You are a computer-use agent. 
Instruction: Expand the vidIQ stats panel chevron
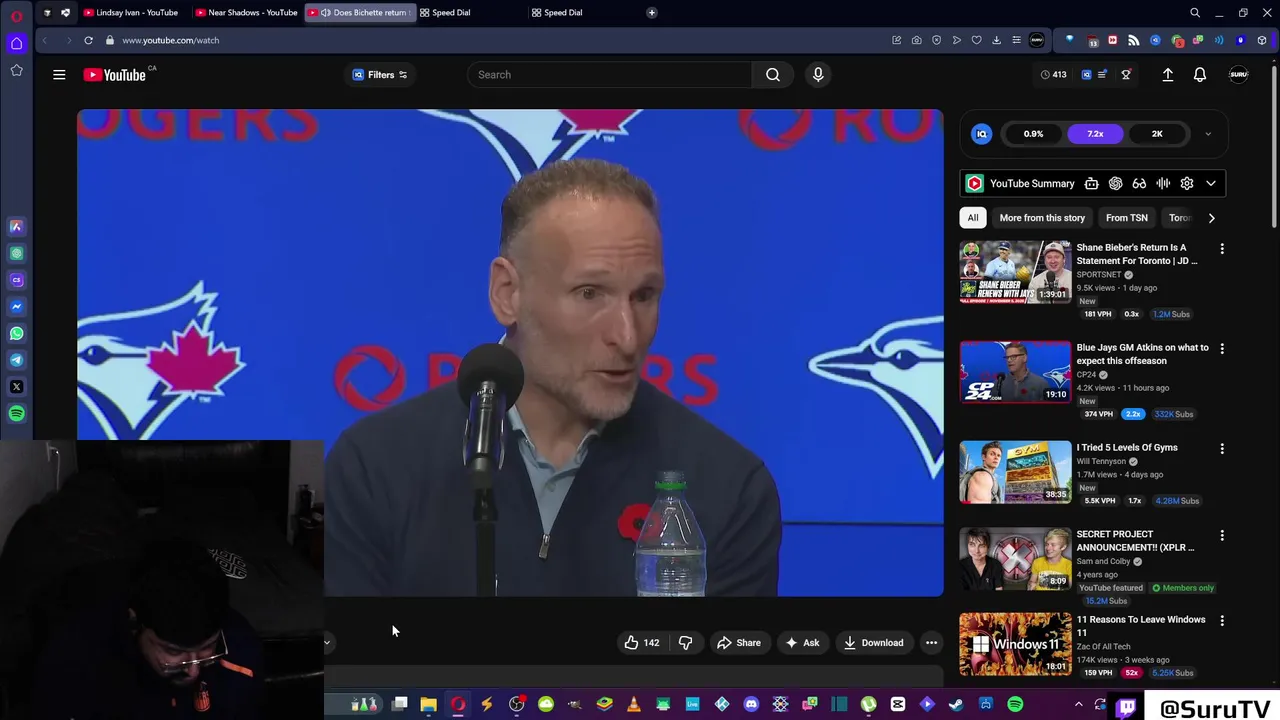1208,134
